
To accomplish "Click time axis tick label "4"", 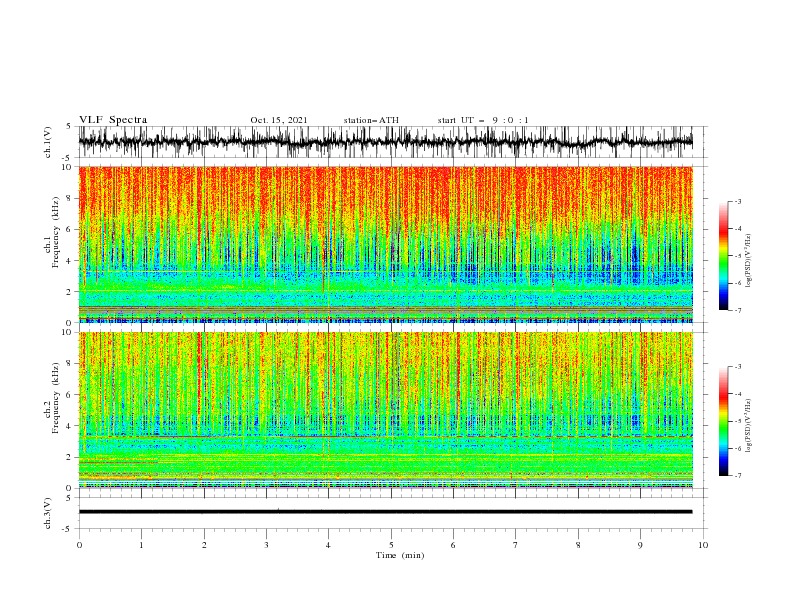I will point(328,545).
